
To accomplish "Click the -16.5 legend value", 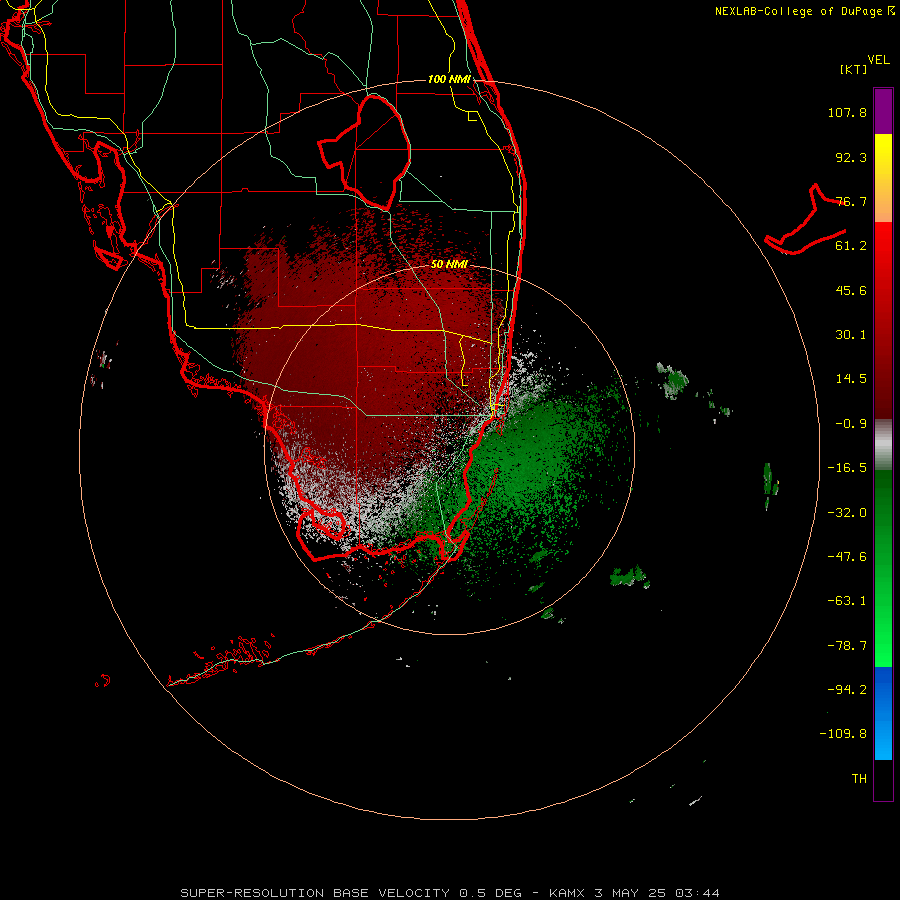I will (847, 468).
